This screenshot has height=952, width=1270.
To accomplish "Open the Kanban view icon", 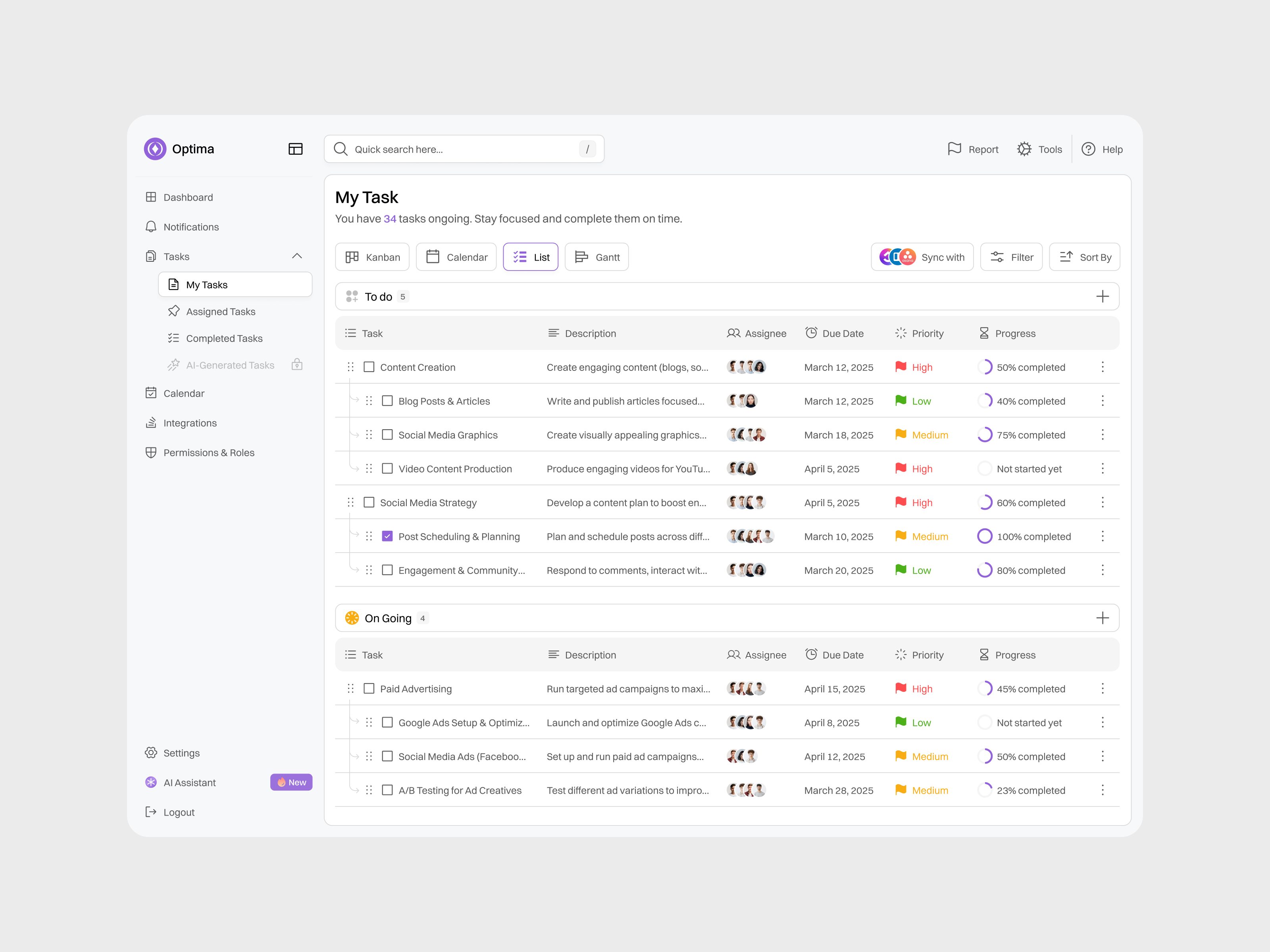I will [x=353, y=257].
